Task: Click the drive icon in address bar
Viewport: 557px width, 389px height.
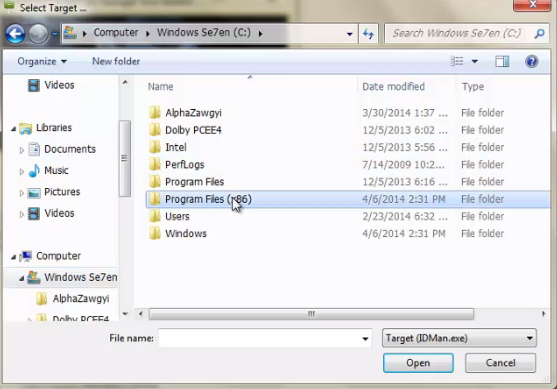Action: 70,33
